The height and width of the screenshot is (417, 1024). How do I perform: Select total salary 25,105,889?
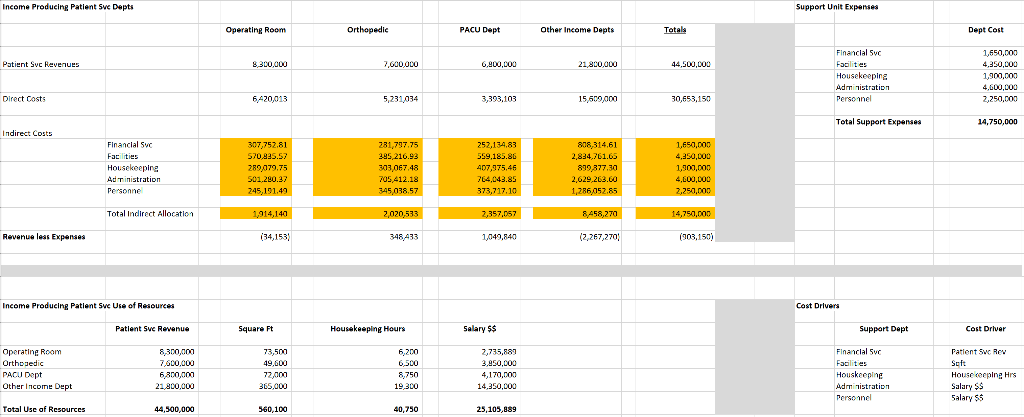(x=496, y=410)
